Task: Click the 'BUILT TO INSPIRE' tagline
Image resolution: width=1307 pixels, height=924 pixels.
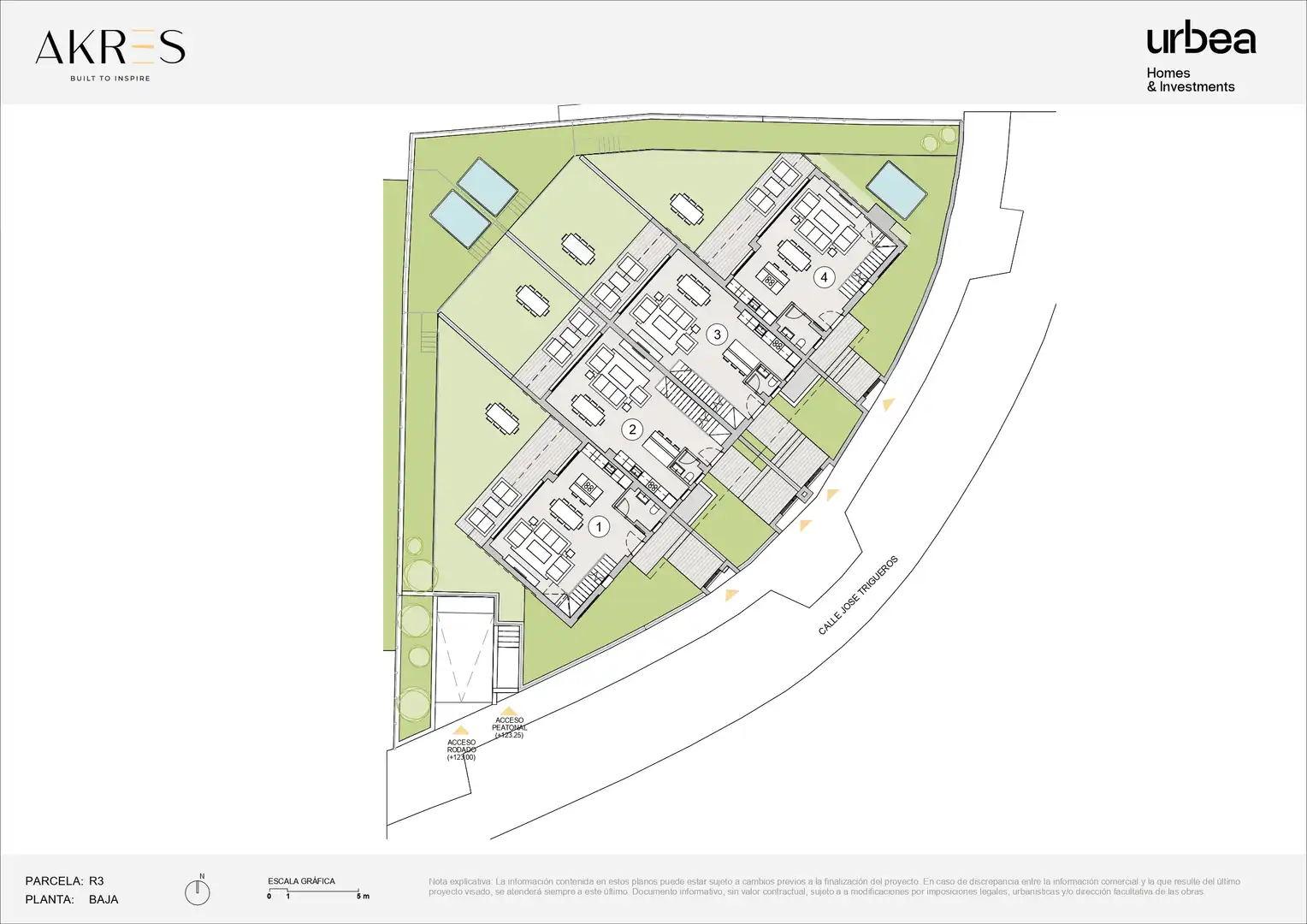Action: (x=110, y=79)
